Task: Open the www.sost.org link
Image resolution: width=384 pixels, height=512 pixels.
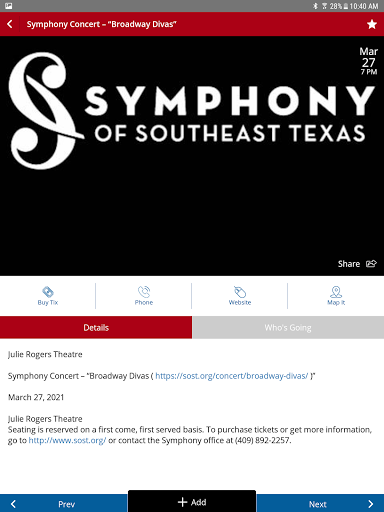Action: pos(67,440)
